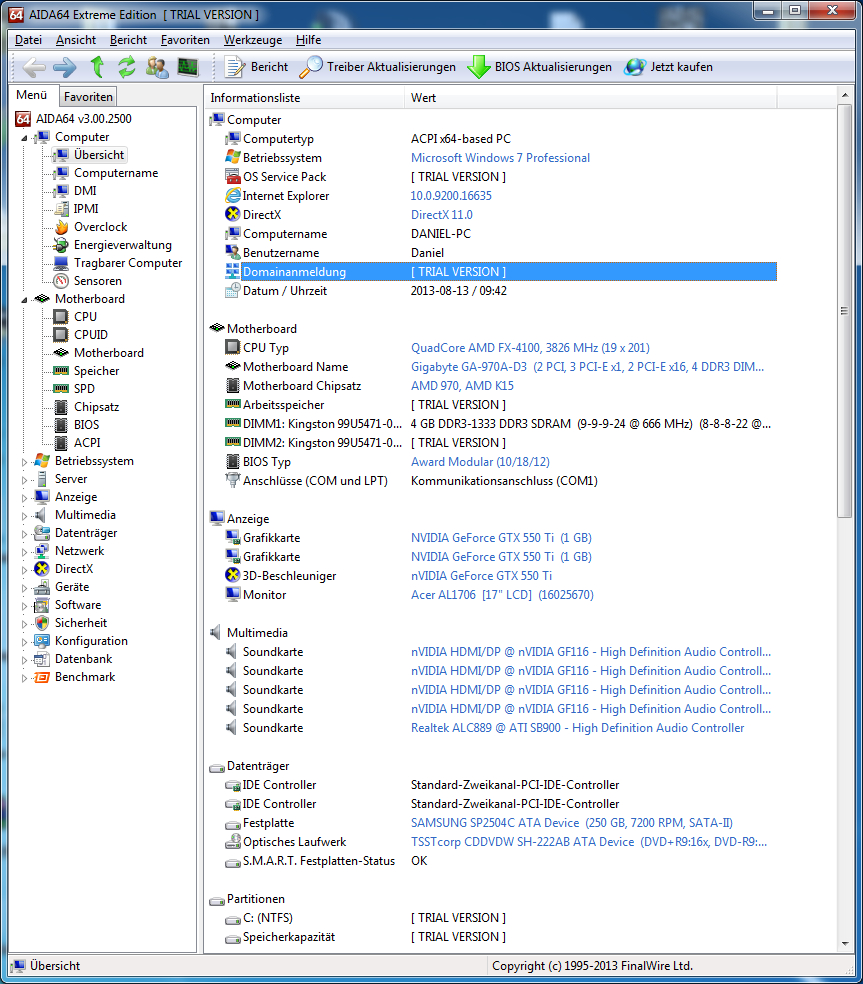Screen dimensions: 863x984
Task: Open the Ansicht menu
Action: [76, 40]
